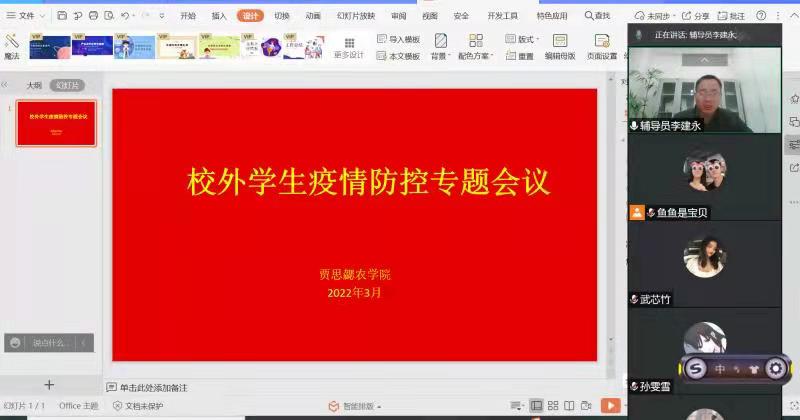The height and width of the screenshot is (420, 800).
Task: Select the first slide thumbnail
Action: coord(57,122)
